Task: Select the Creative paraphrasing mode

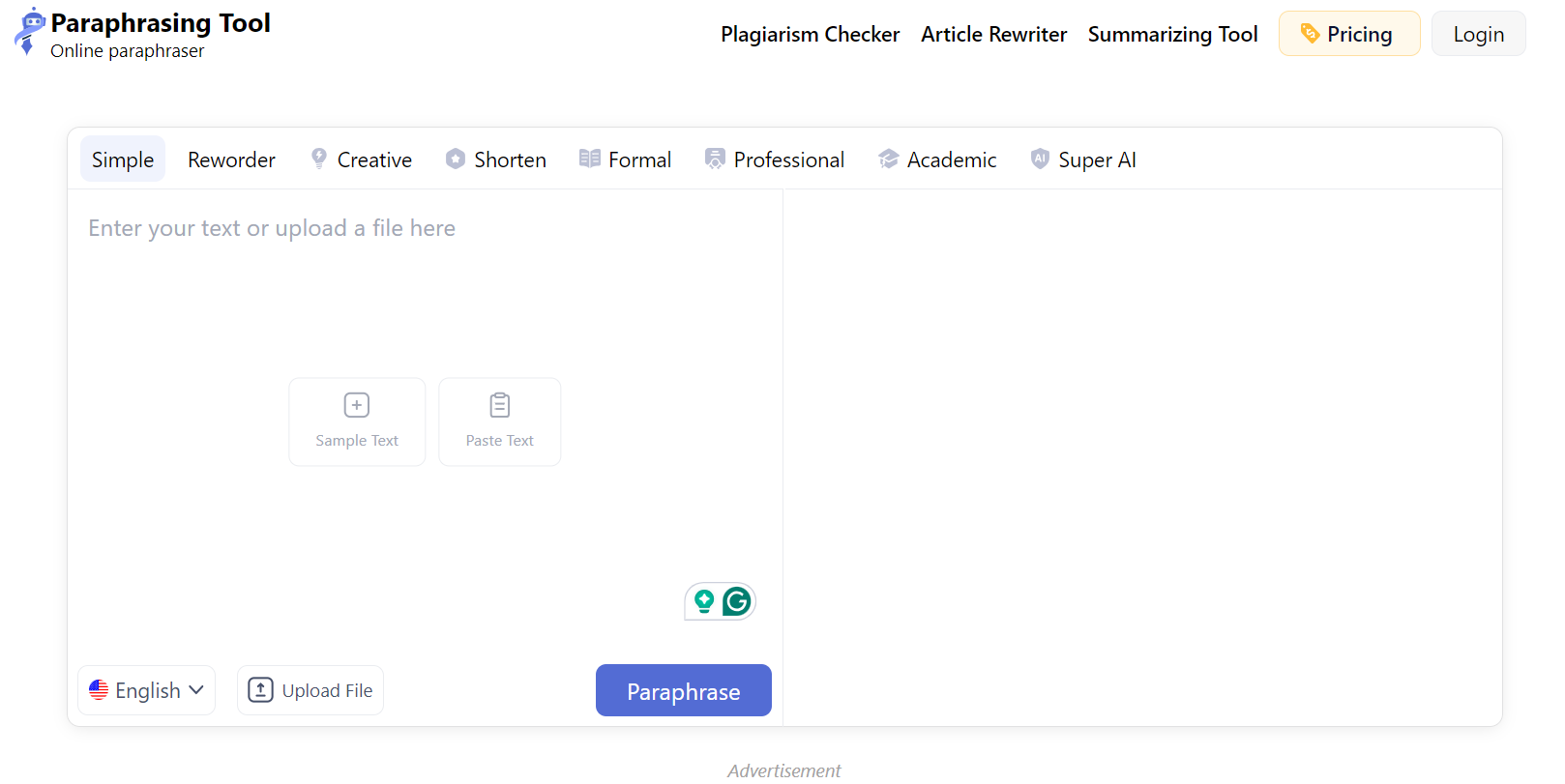Action: pyautogui.click(x=362, y=160)
